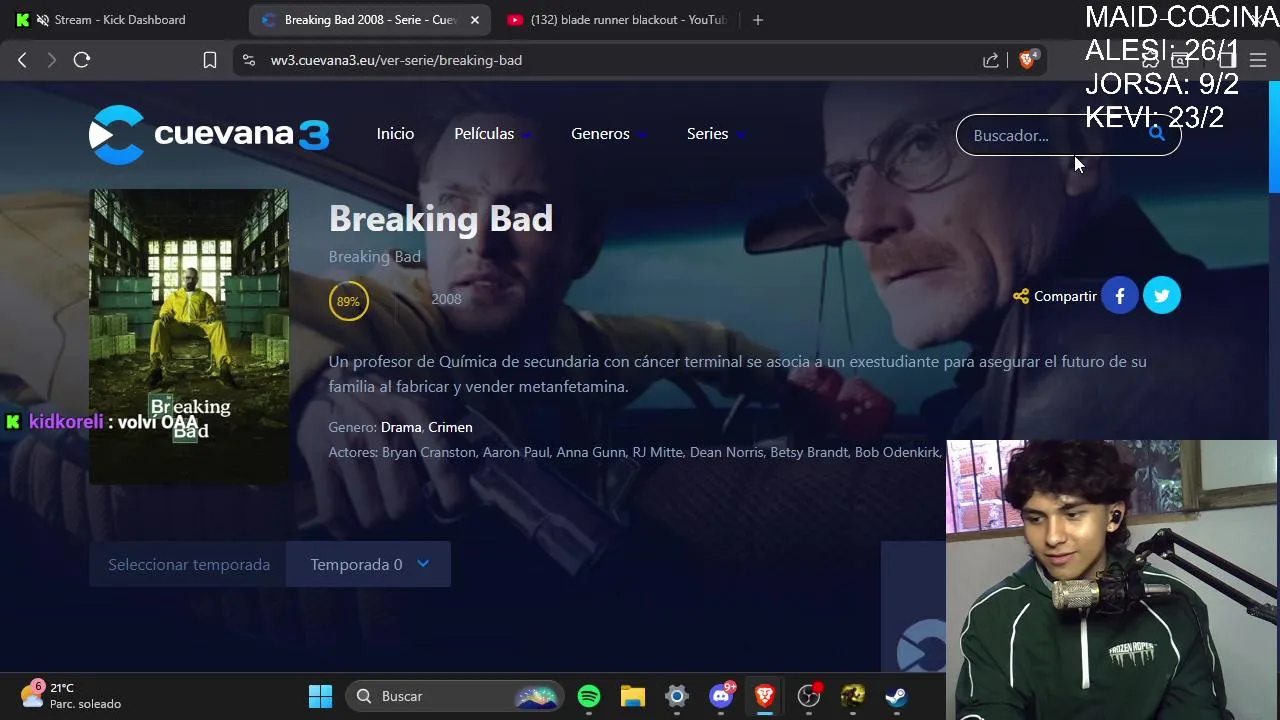Bookmark this page with the bookmark icon

click(x=210, y=60)
